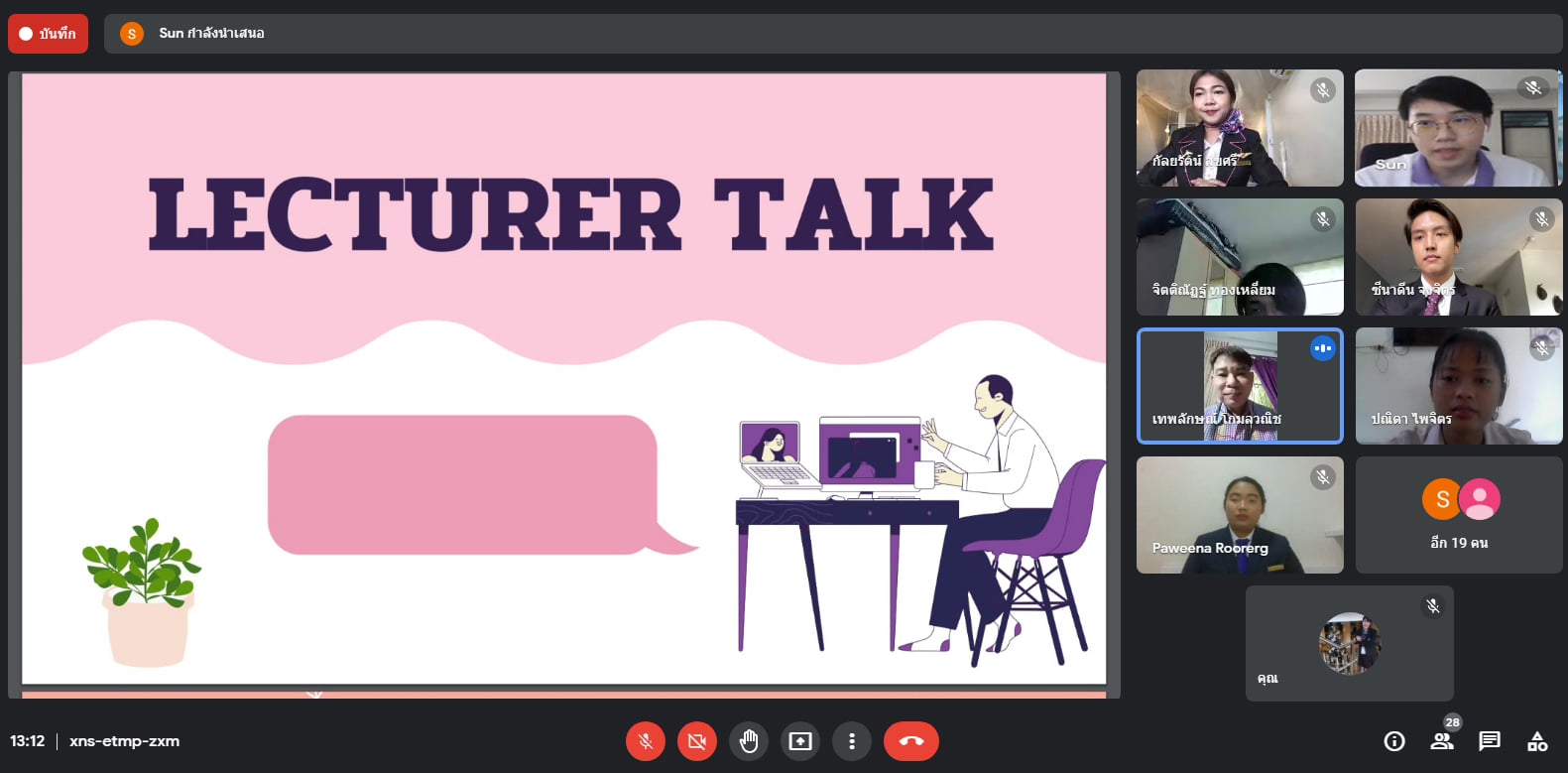Leave the call with the red hang-up button

pyautogui.click(x=910, y=741)
